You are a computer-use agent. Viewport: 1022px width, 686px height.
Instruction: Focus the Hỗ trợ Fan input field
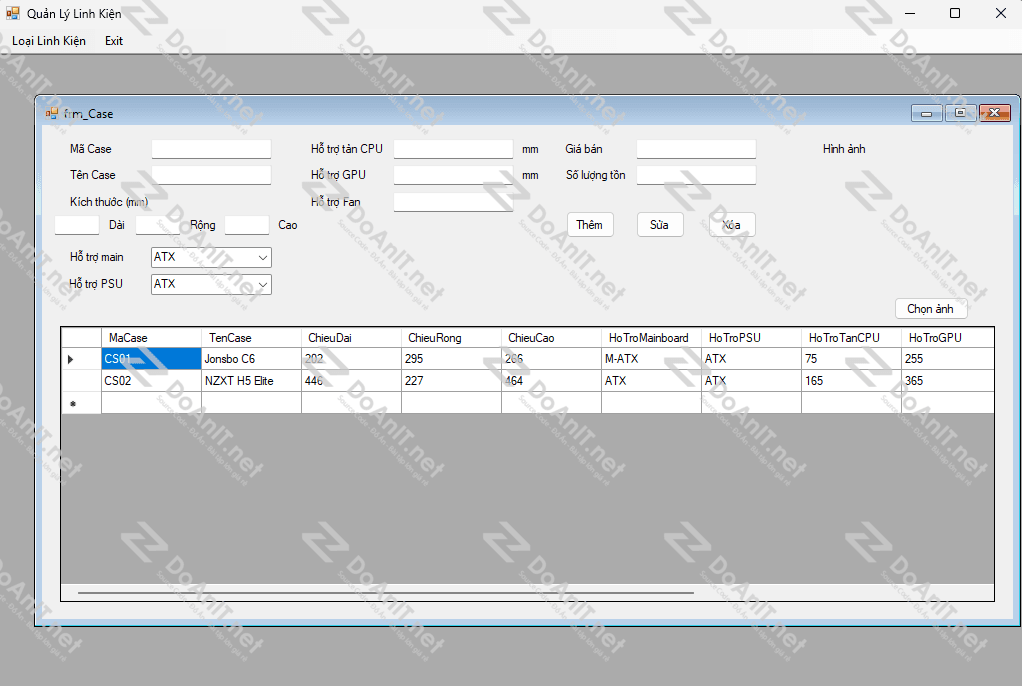pyautogui.click(x=453, y=202)
